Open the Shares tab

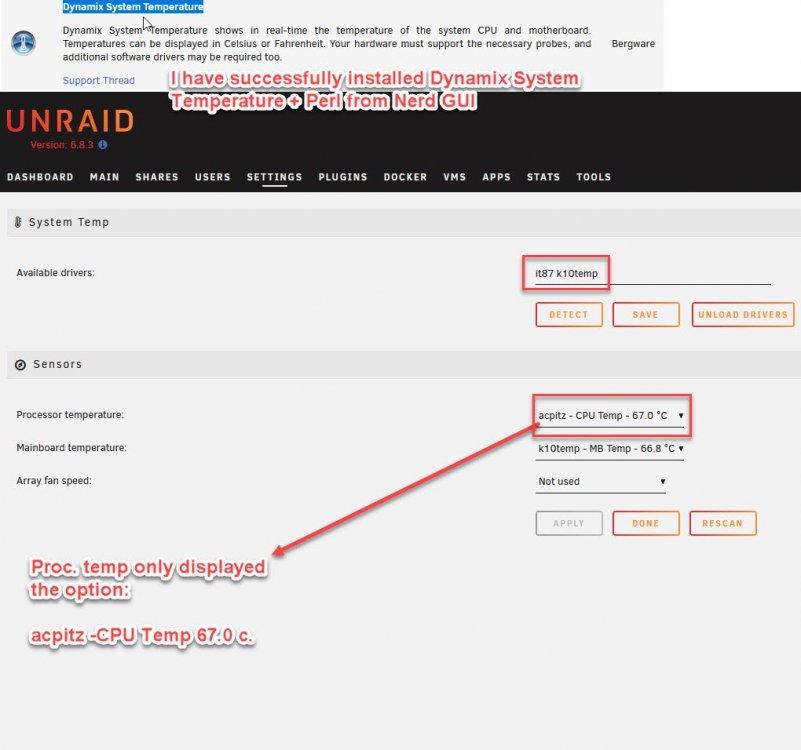(157, 177)
